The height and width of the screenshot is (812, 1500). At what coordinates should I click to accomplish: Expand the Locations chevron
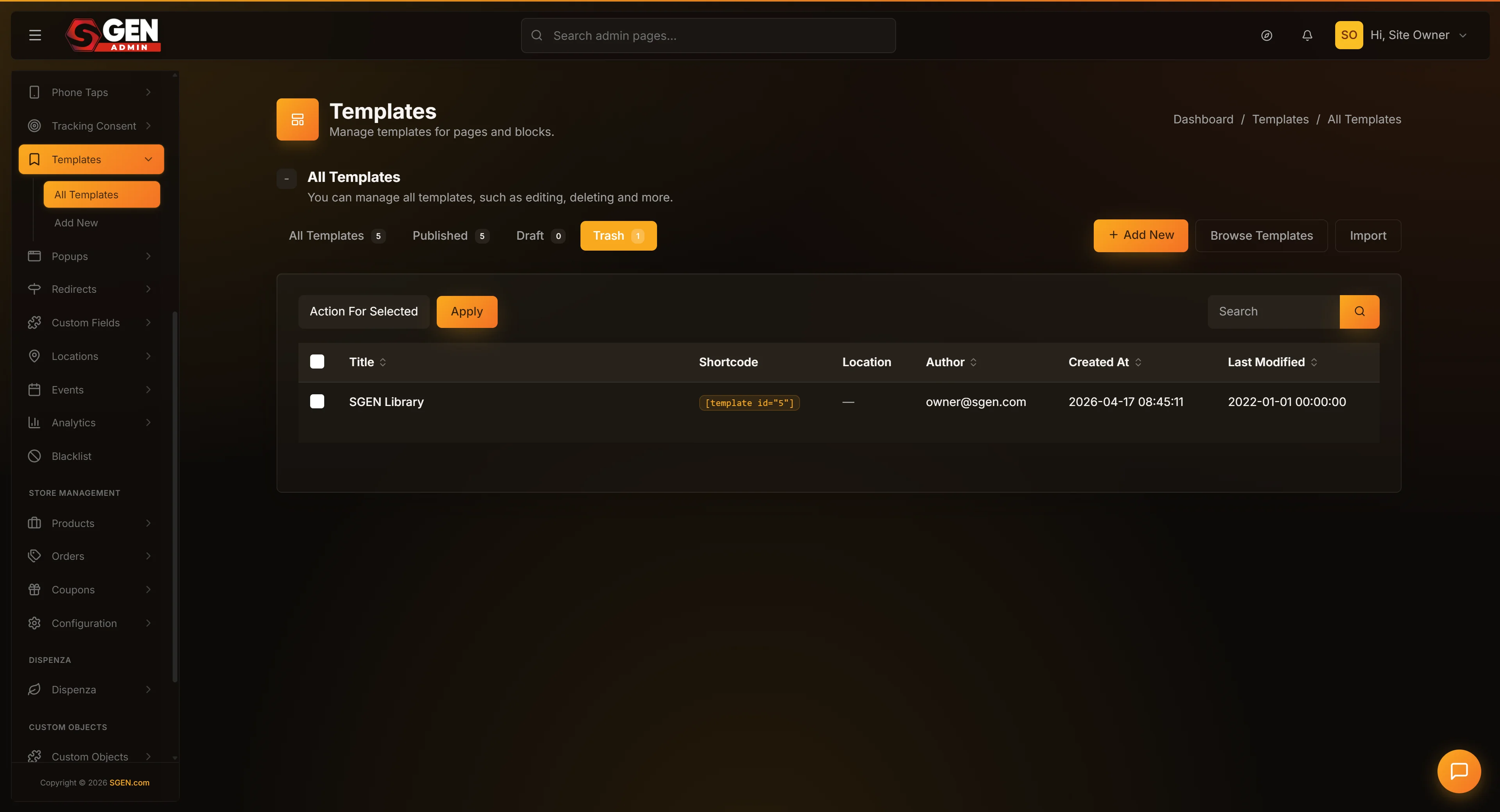pyautogui.click(x=148, y=356)
